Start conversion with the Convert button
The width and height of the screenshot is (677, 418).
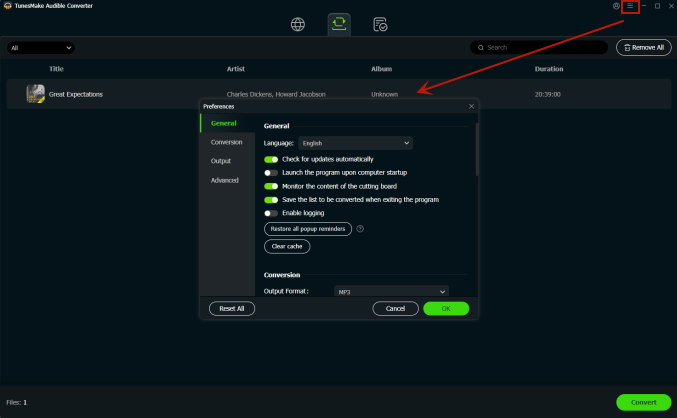pyautogui.click(x=643, y=402)
